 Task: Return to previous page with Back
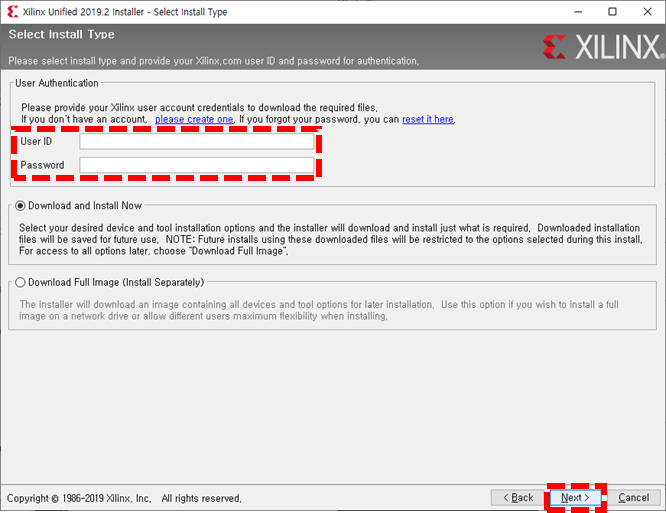(x=517, y=497)
